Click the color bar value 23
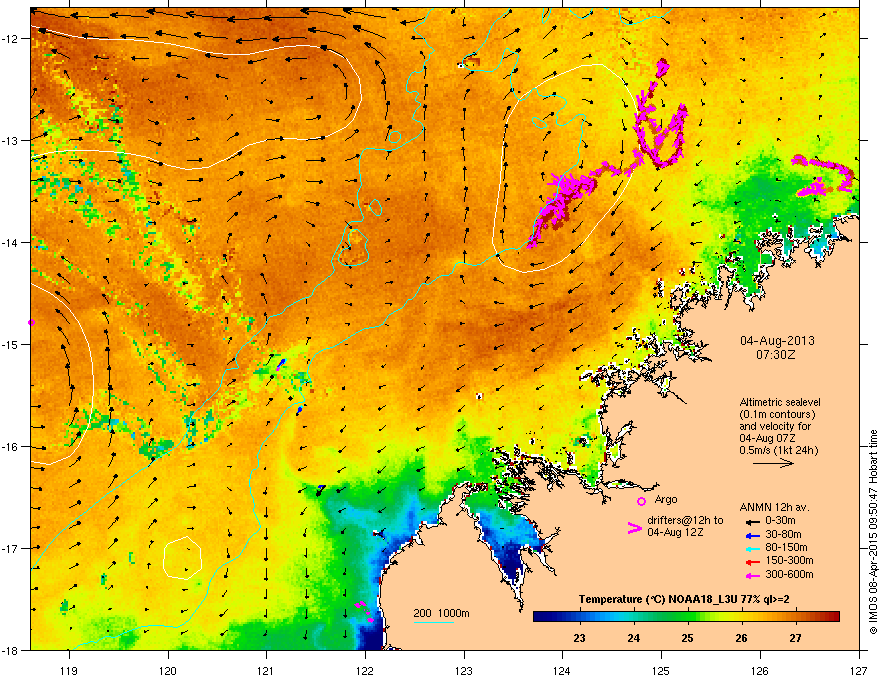 click(580, 638)
